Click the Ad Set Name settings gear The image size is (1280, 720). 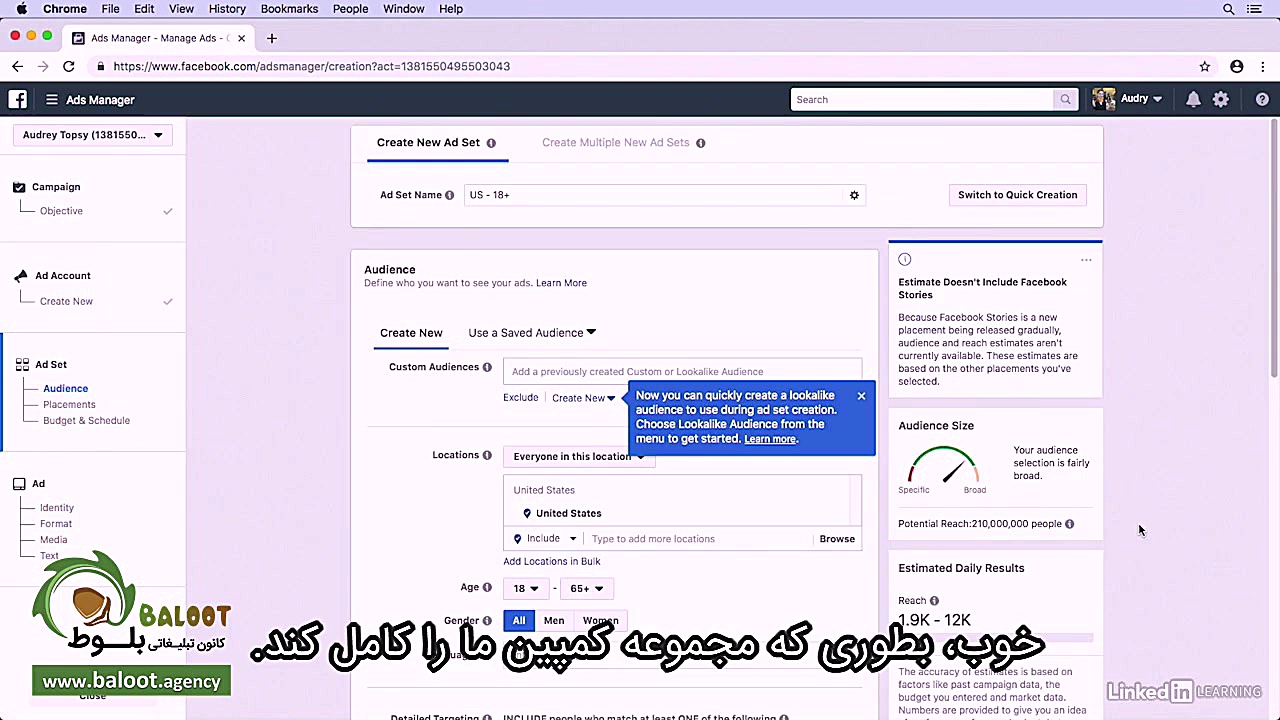(x=854, y=195)
